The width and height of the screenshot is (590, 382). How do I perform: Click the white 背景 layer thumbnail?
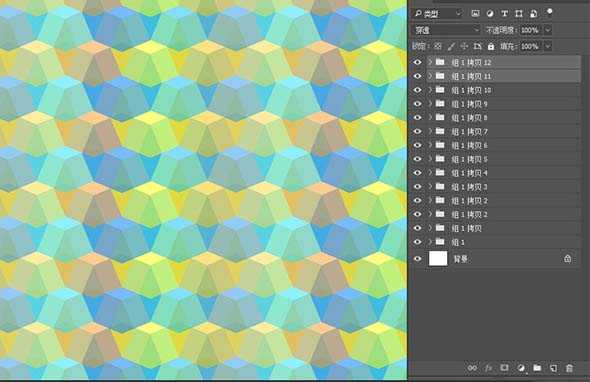click(438, 259)
